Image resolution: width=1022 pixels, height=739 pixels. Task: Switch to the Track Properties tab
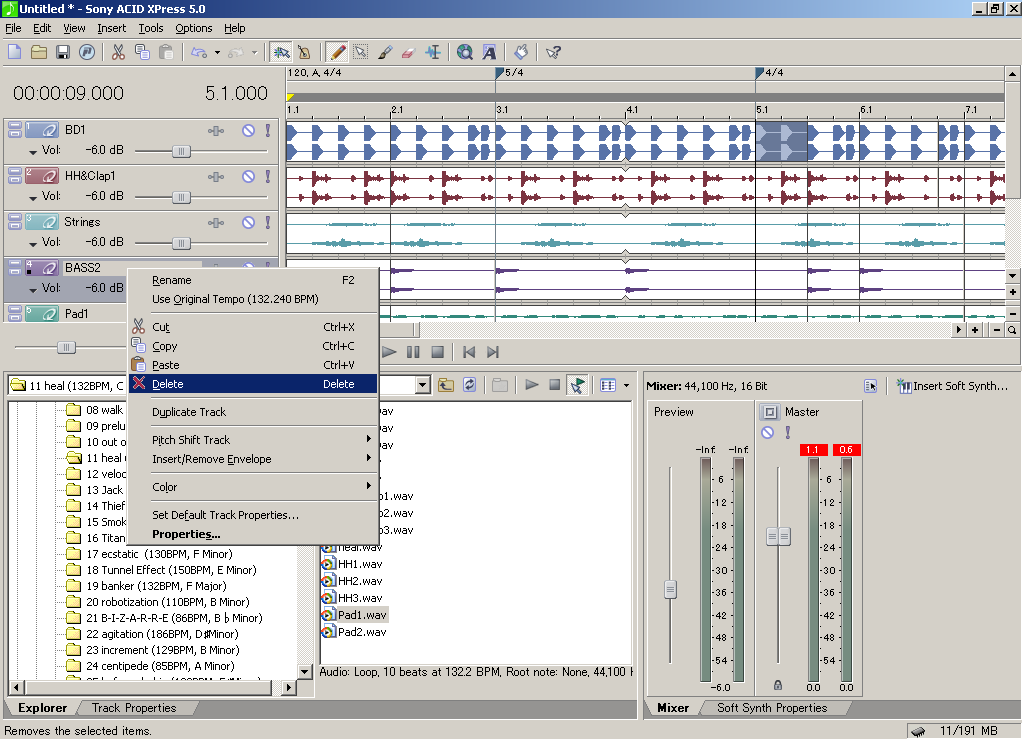coord(134,708)
